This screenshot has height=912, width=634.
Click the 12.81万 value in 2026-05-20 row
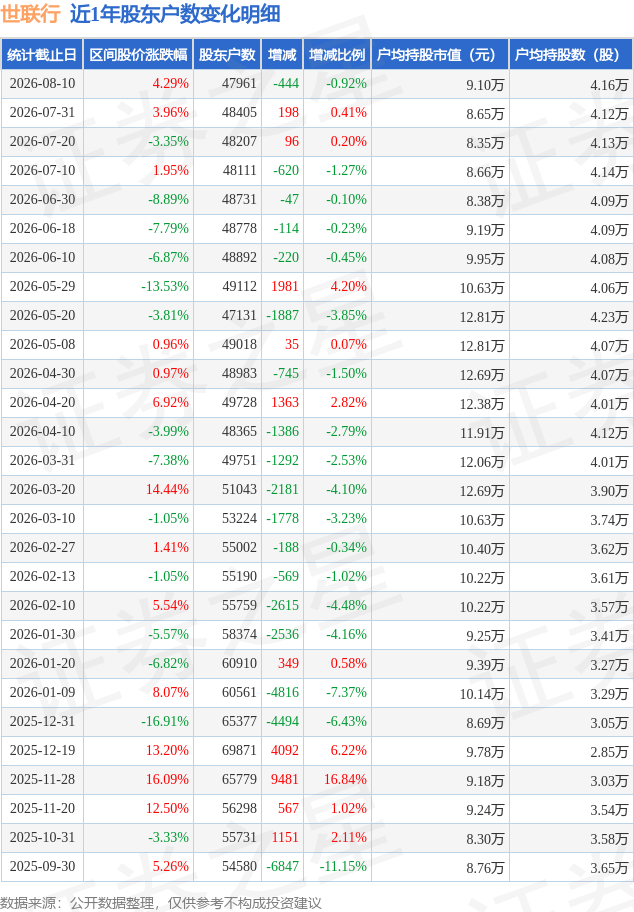(x=482, y=316)
